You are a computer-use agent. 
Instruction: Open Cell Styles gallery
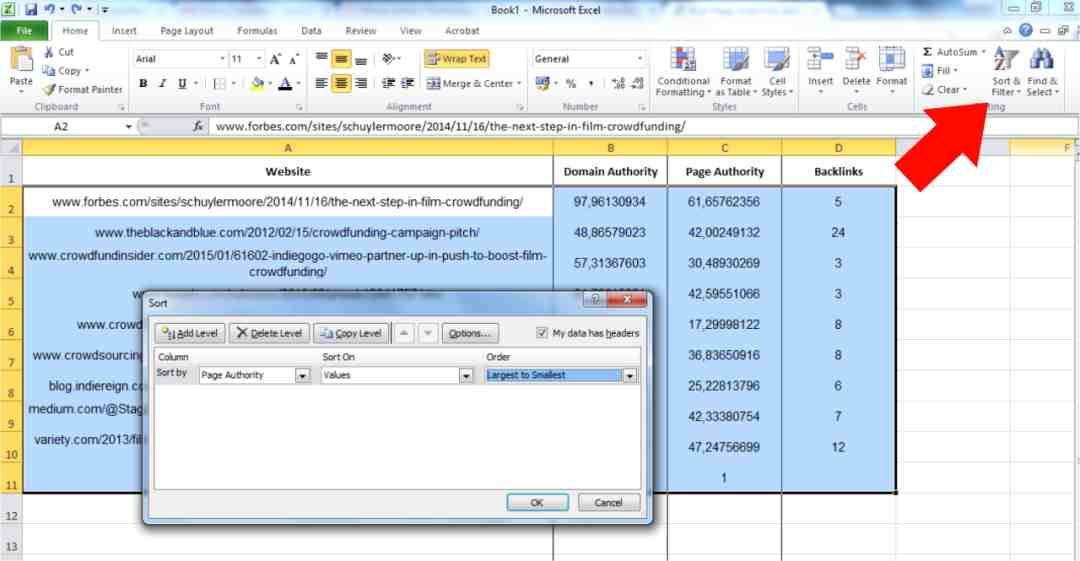point(777,72)
